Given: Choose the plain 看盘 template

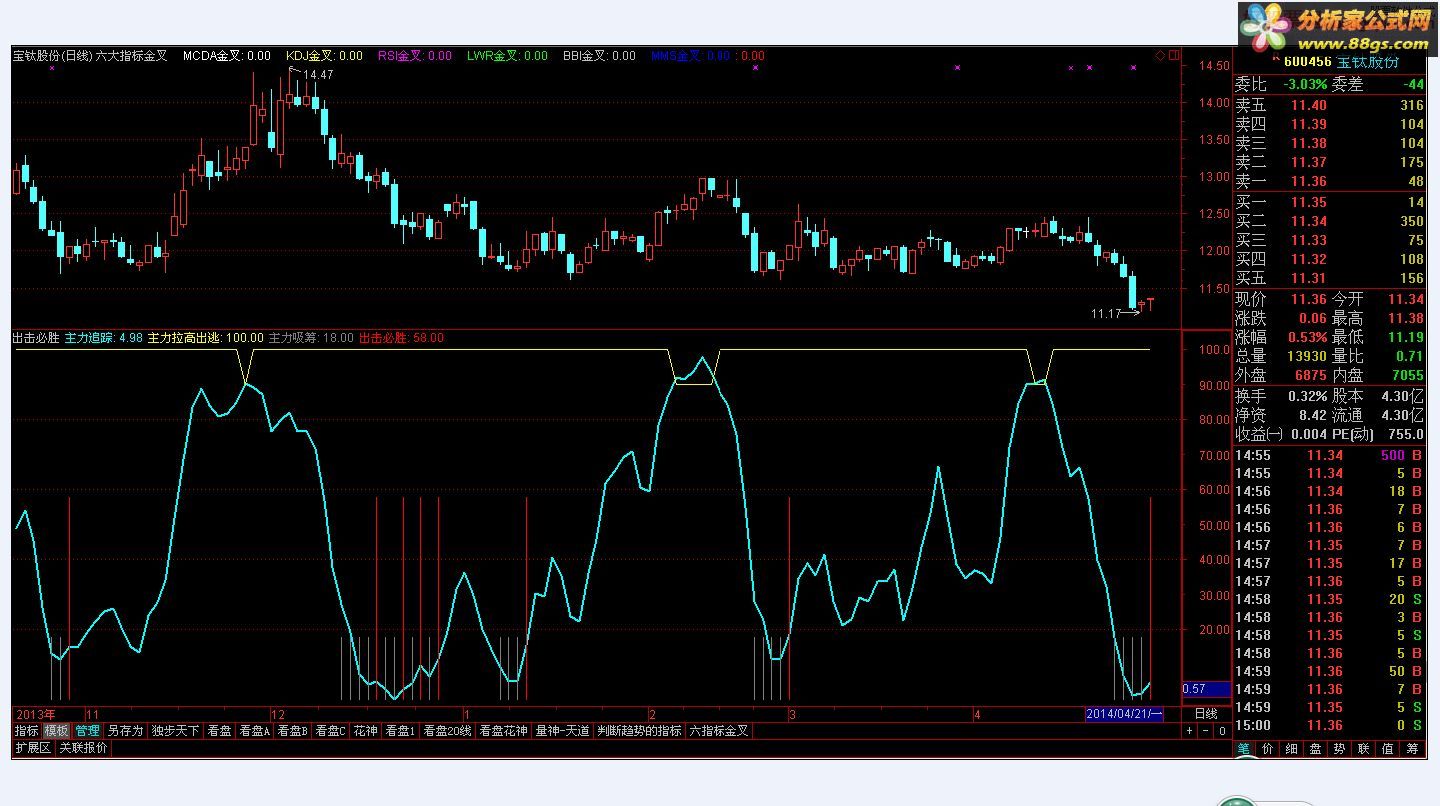Looking at the screenshot, I should pos(219,731).
